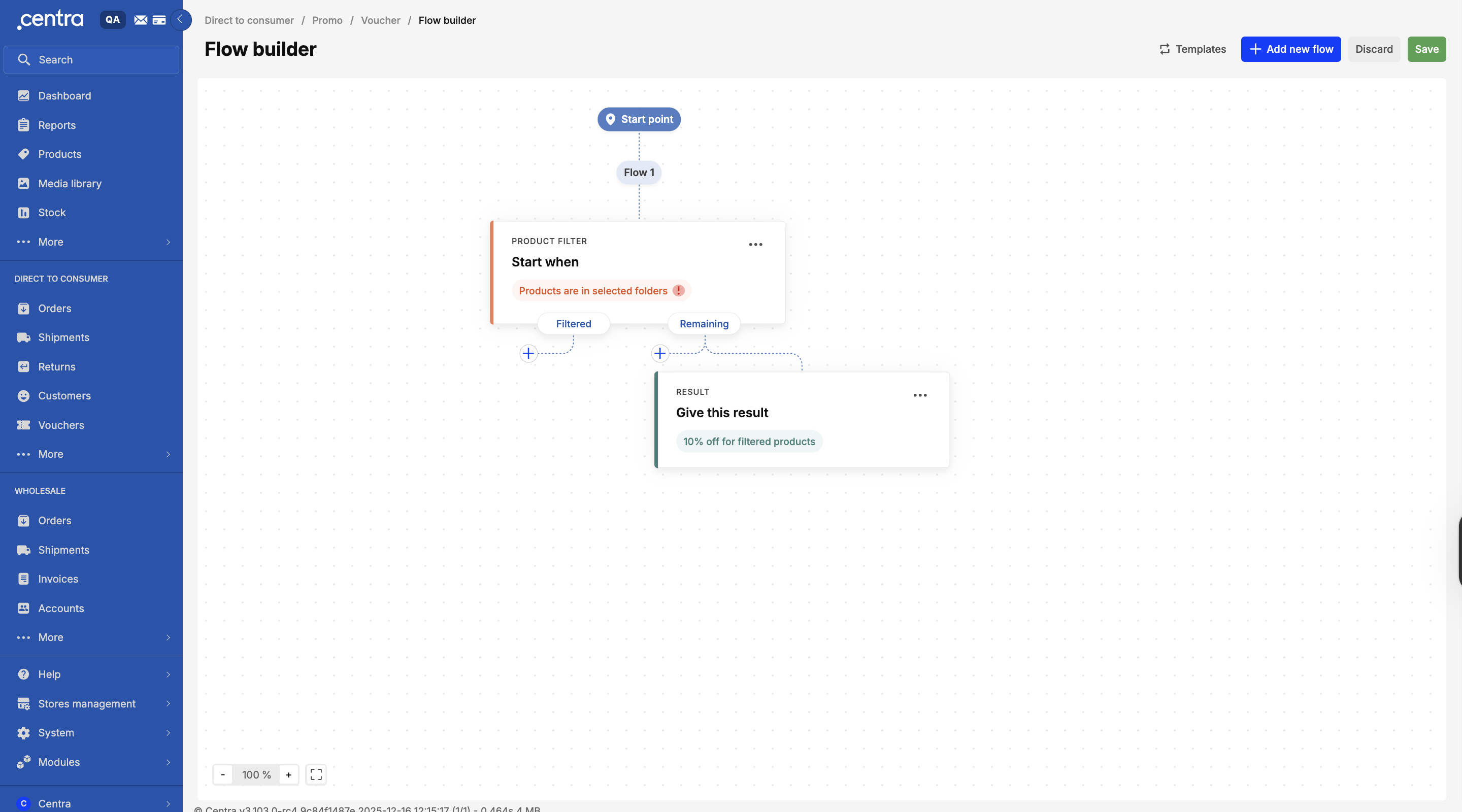1462x812 pixels.
Task: Click the card icon beside the envelope
Action: (159, 20)
